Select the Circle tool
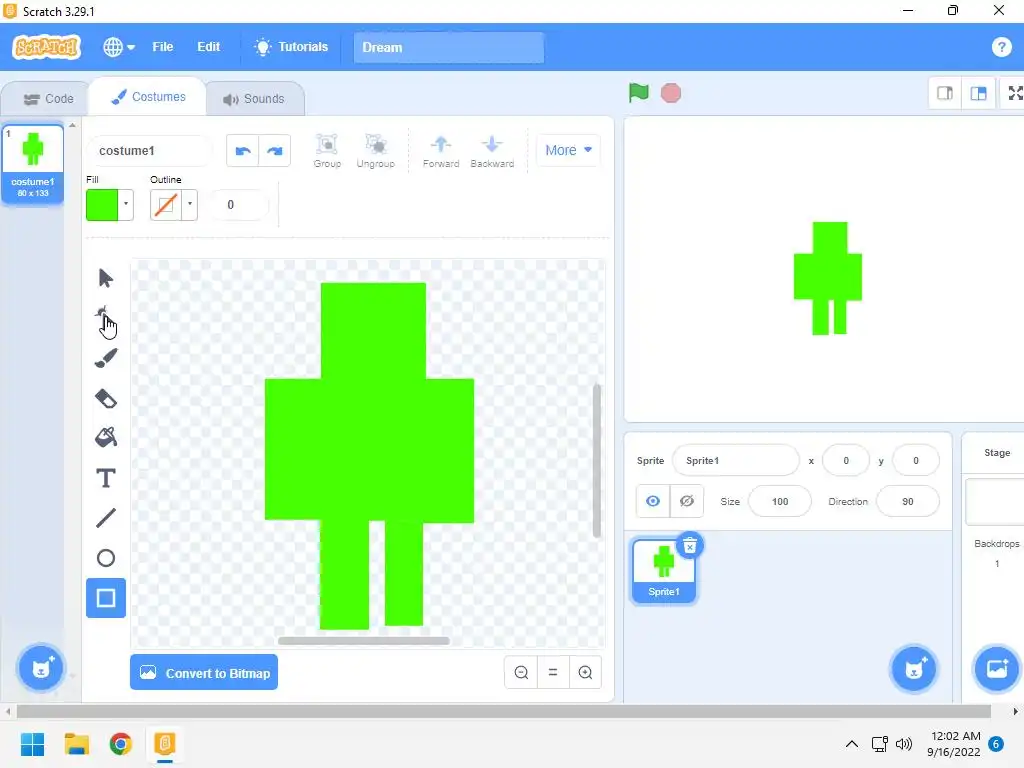 tap(106, 558)
